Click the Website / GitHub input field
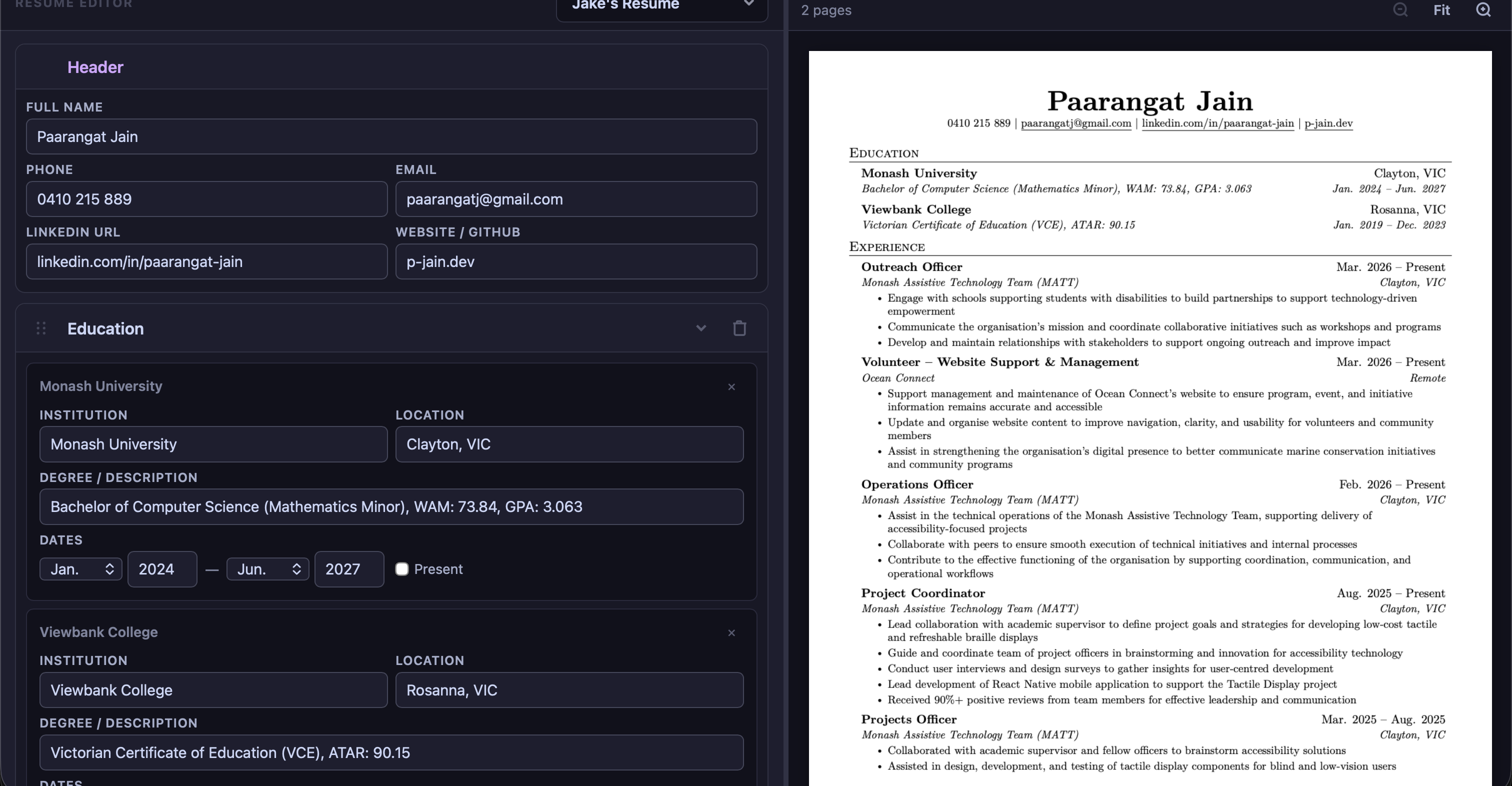This screenshot has height=786, width=1512. pos(576,261)
